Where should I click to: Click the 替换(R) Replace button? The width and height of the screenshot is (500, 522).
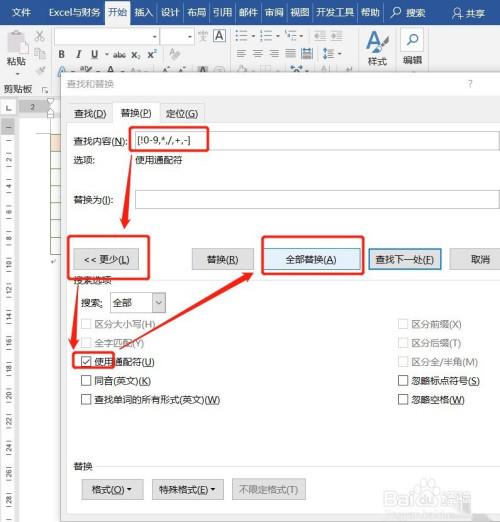223,259
